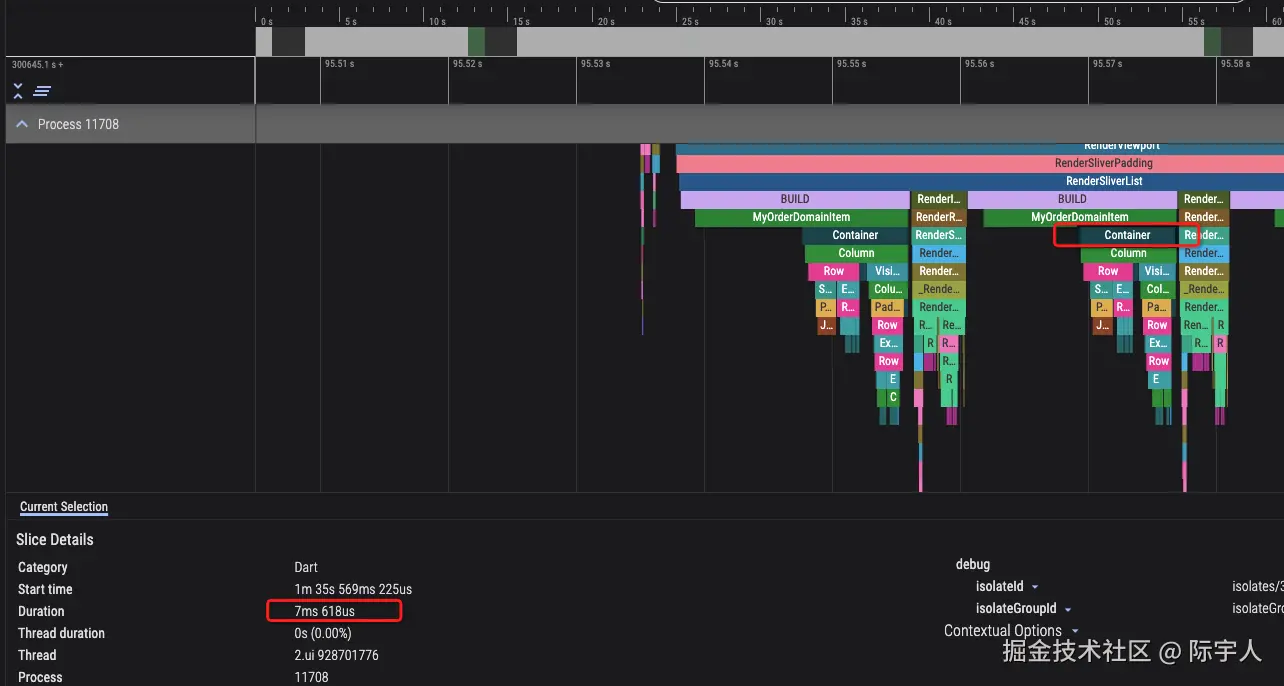Select the RenderViewport slice

980,148
